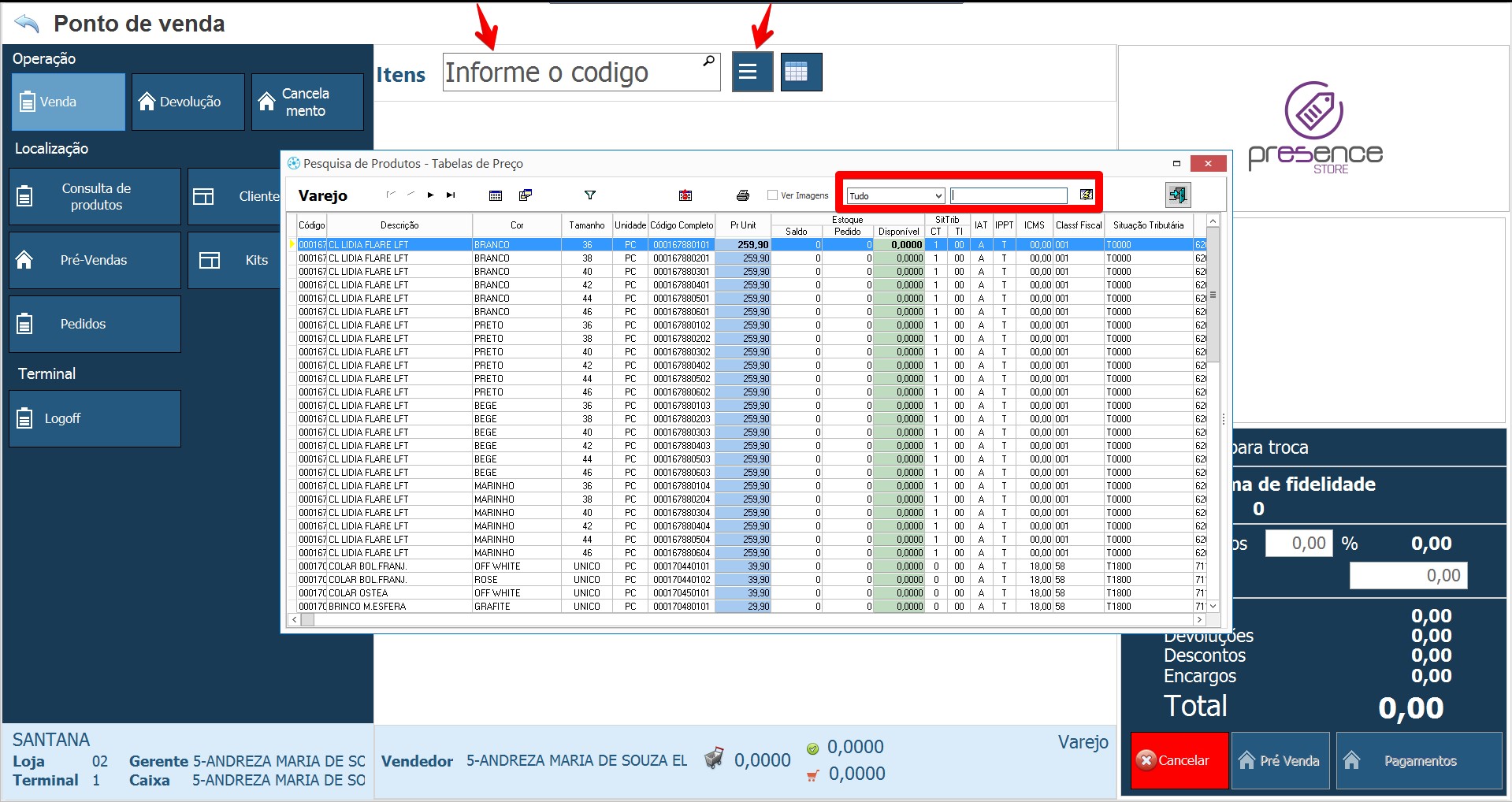1512x802 pixels.
Task: Open the grid view button next to Itens
Action: point(801,72)
